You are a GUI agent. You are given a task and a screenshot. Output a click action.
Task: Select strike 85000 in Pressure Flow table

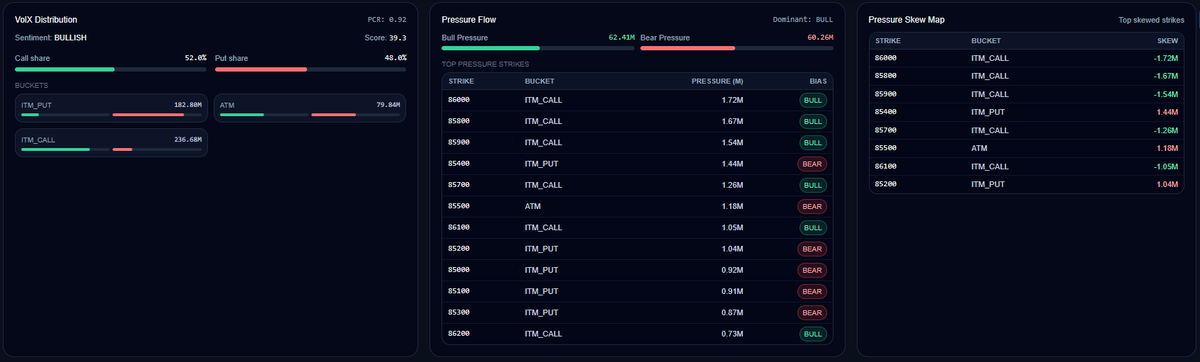pos(460,270)
